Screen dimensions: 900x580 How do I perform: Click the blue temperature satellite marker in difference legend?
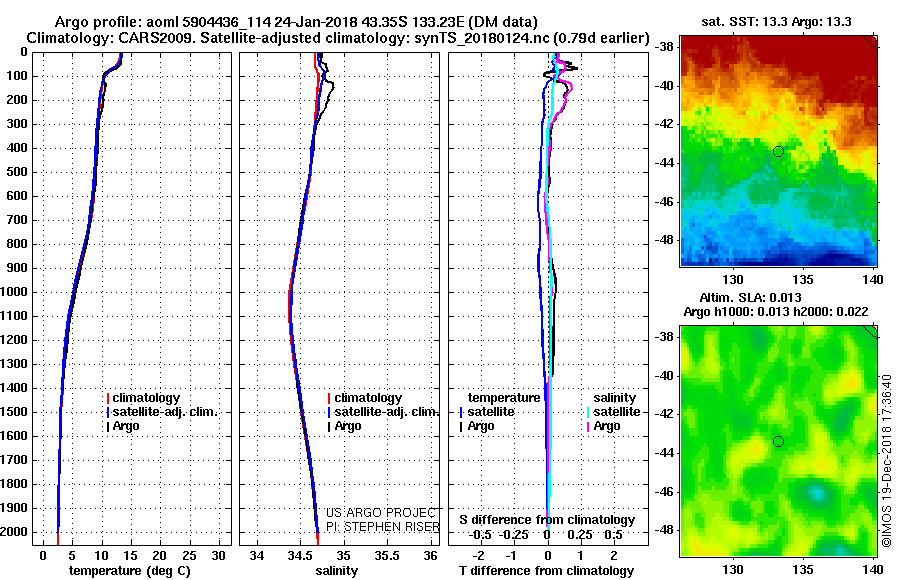tap(461, 412)
